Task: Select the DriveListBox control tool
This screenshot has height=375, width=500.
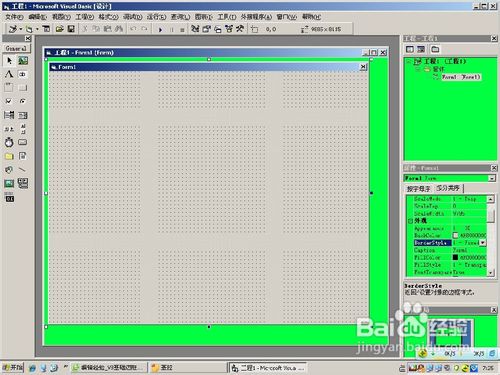Action: pos(23,142)
